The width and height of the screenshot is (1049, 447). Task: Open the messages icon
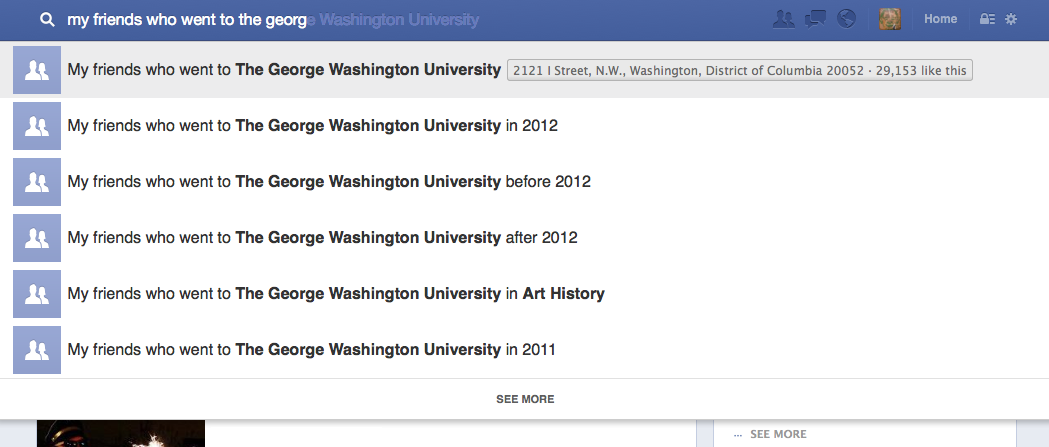(x=815, y=19)
